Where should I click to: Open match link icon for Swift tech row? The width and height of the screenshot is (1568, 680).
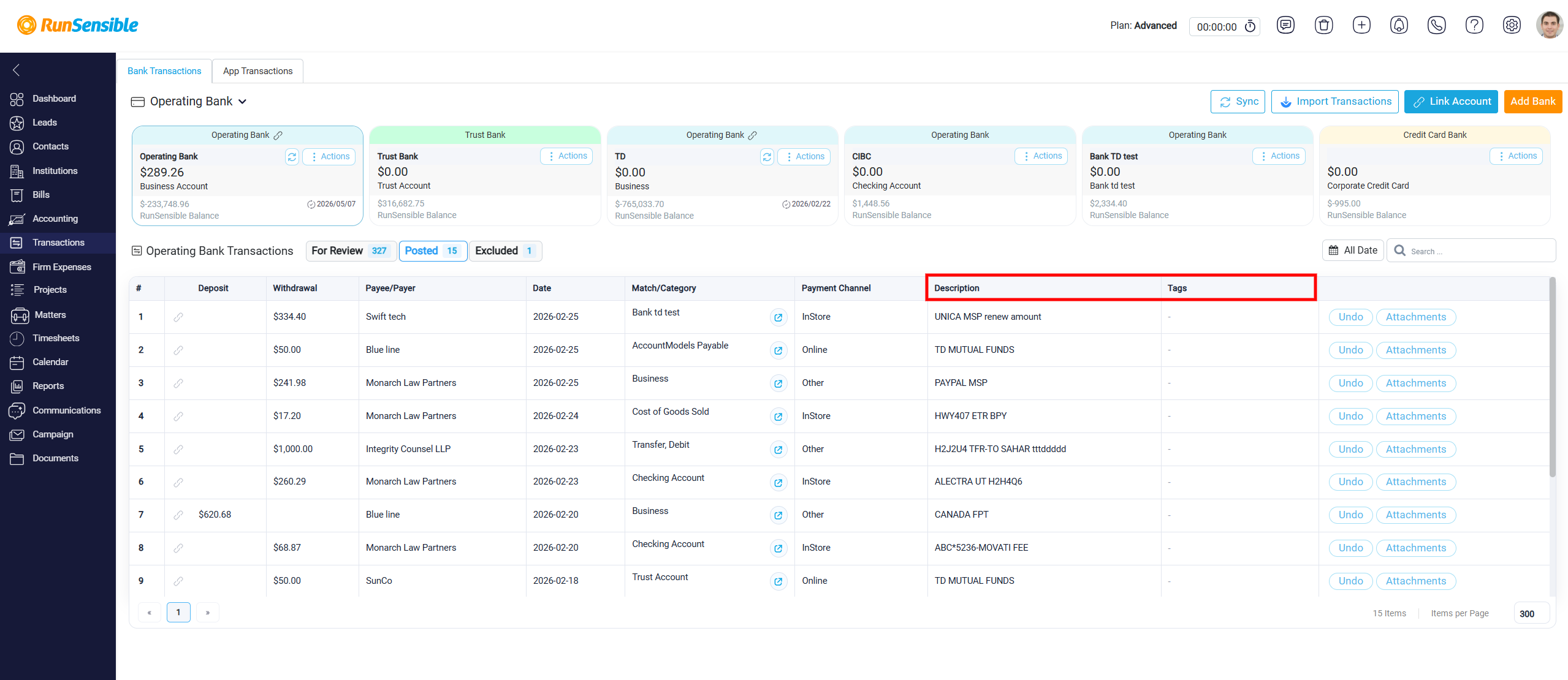[x=778, y=317]
